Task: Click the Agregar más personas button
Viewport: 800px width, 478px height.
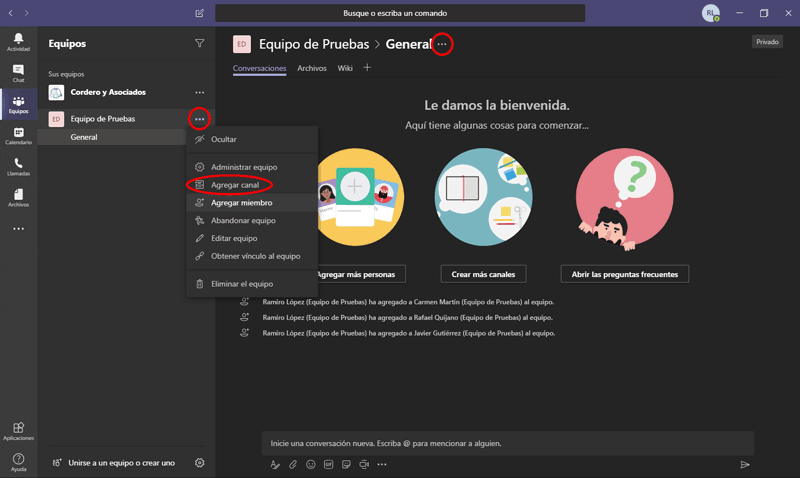Action: (x=360, y=274)
